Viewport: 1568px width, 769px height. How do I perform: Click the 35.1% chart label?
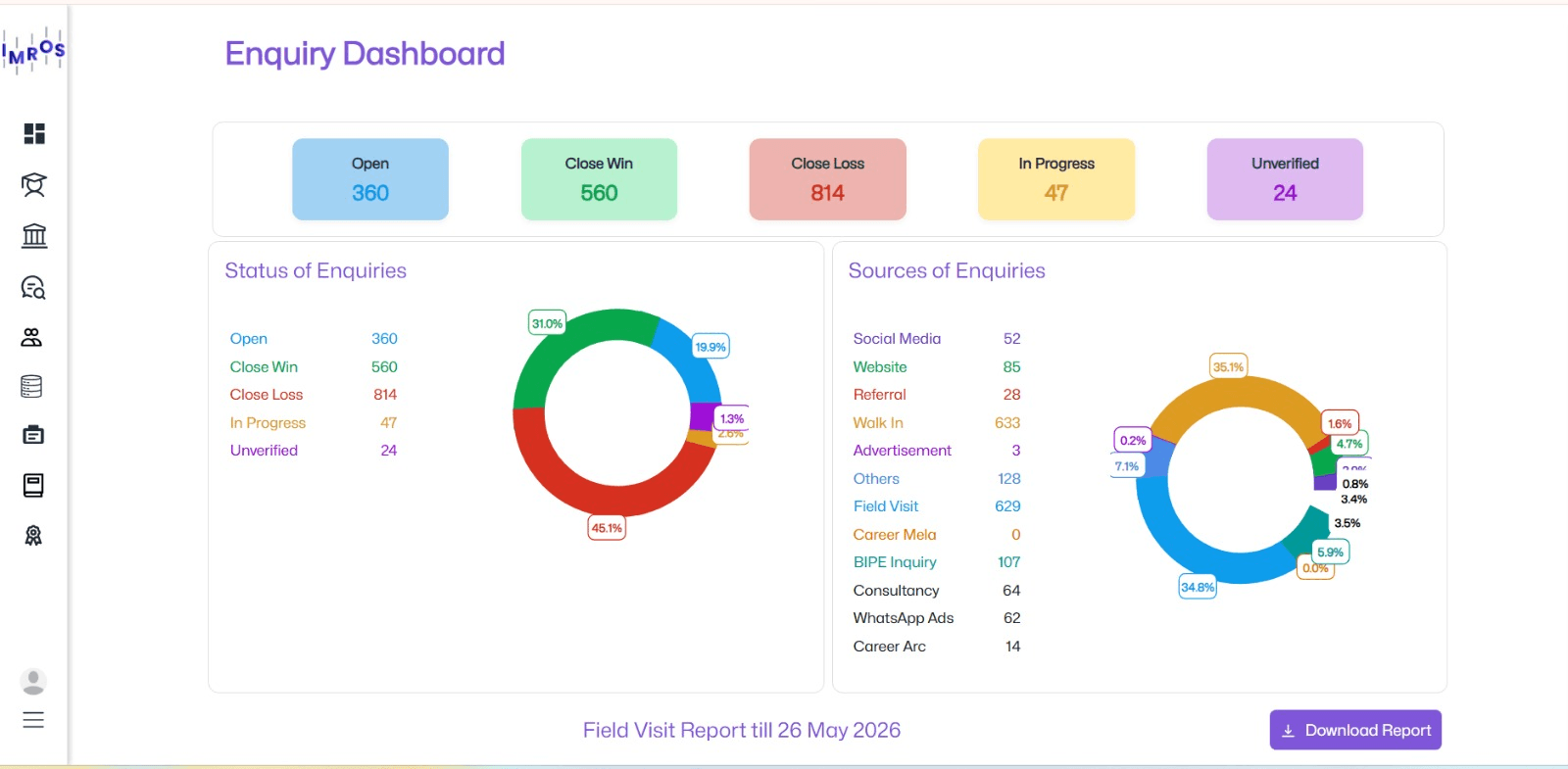(x=1228, y=367)
